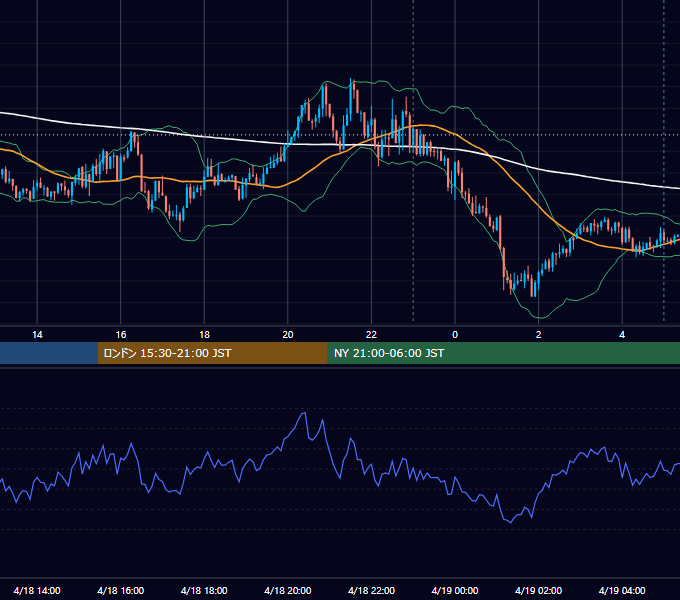Click the 2 hour axis label
Screen dimensions: 680x600
538,335
